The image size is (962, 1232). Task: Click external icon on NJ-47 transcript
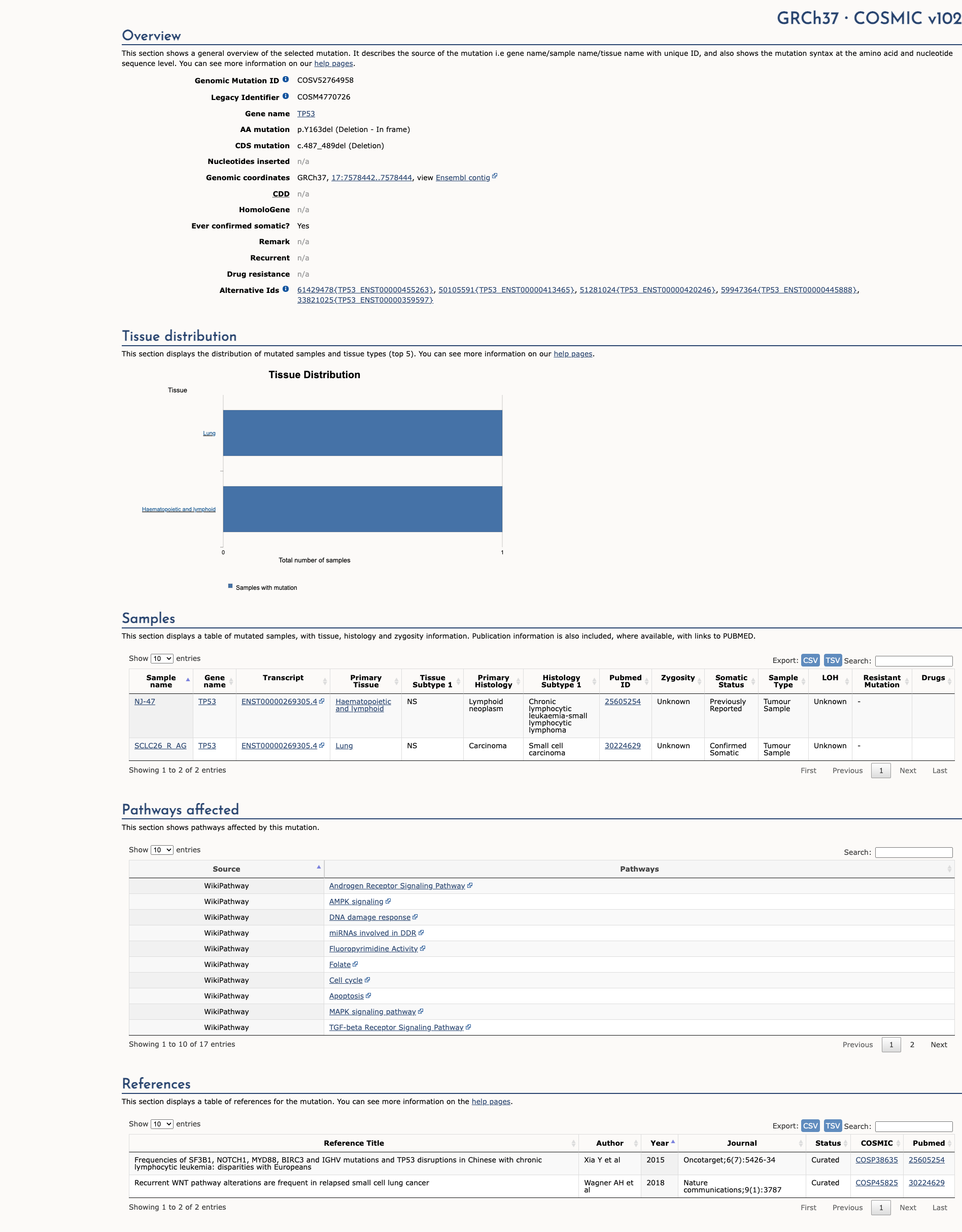[321, 701]
